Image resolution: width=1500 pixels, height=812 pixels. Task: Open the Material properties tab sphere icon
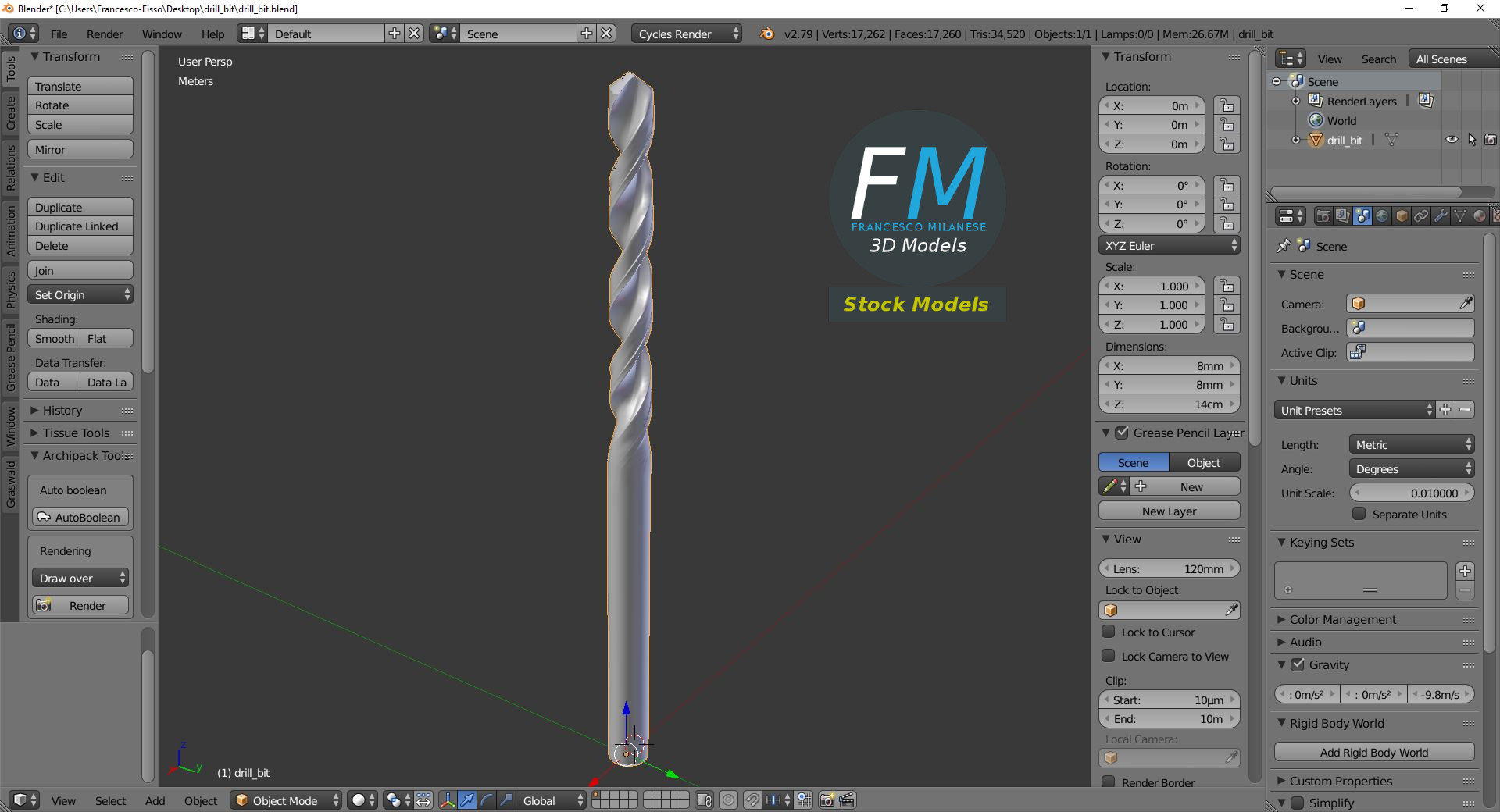[x=1480, y=216]
